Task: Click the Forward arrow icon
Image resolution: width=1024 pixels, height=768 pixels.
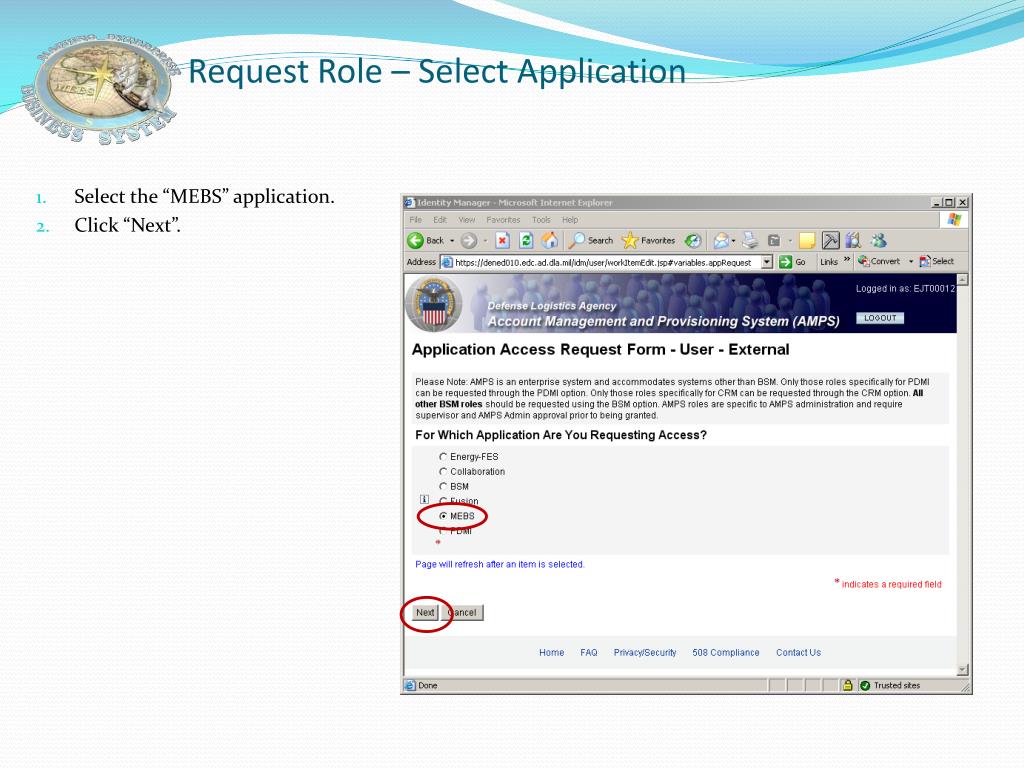Action: 469,240
